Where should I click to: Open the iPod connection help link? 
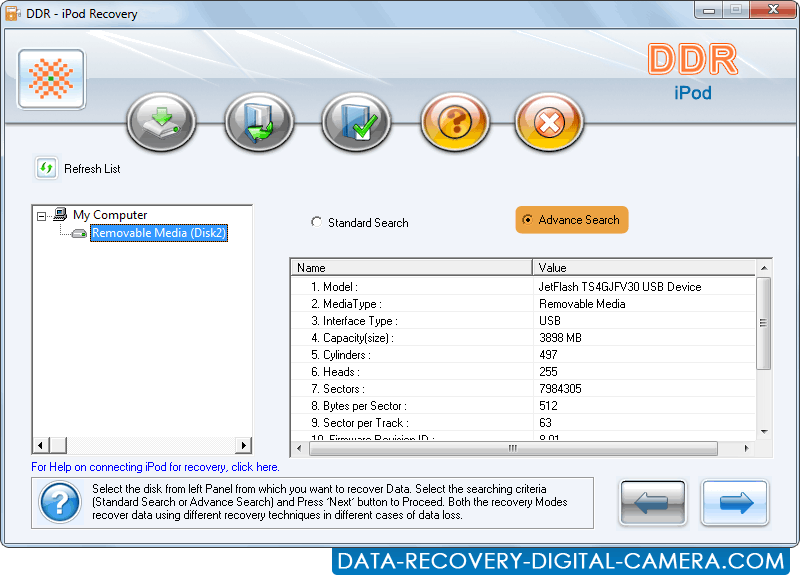155,467
